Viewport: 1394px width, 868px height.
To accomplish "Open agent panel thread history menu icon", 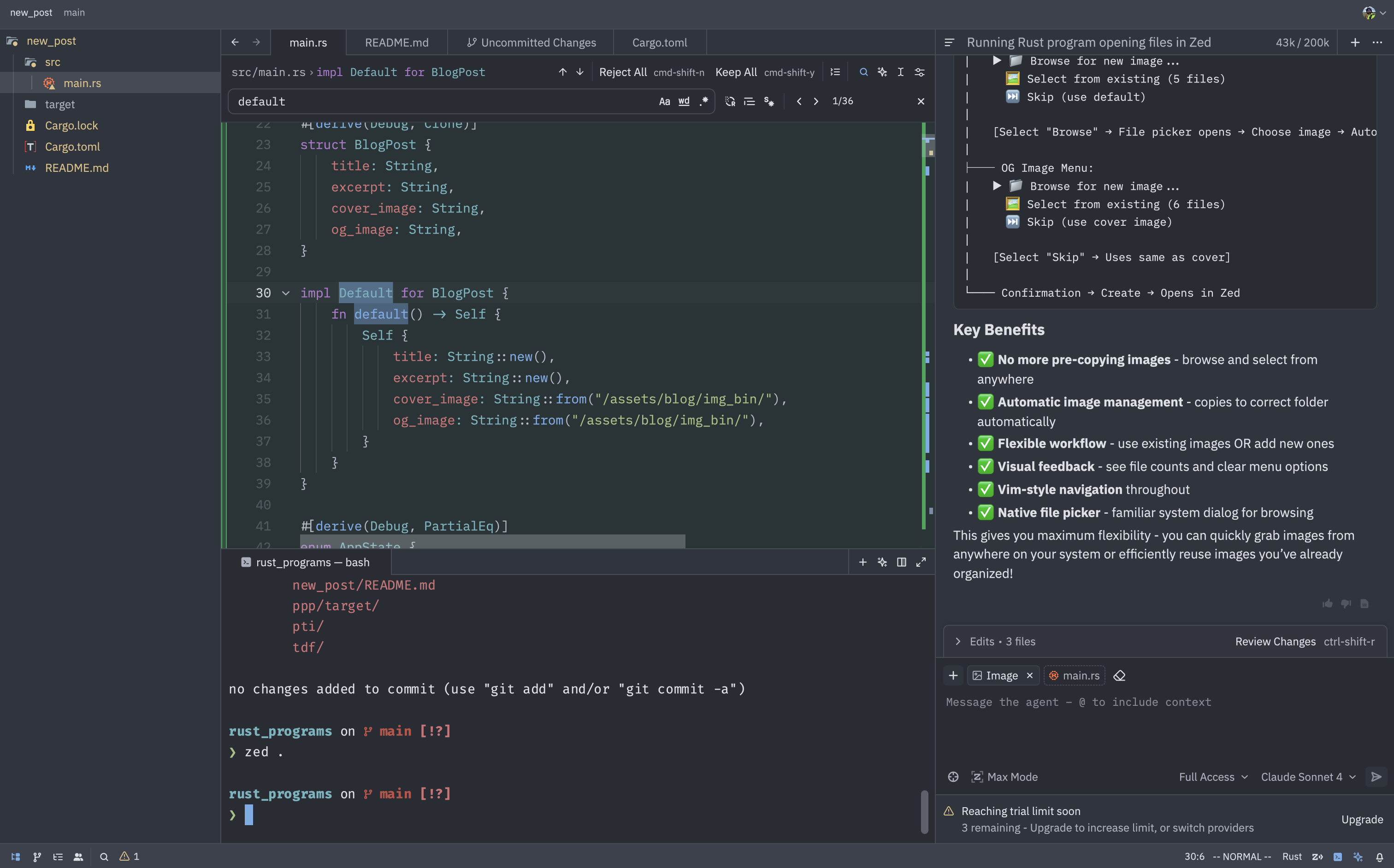I will coord(949,42).
